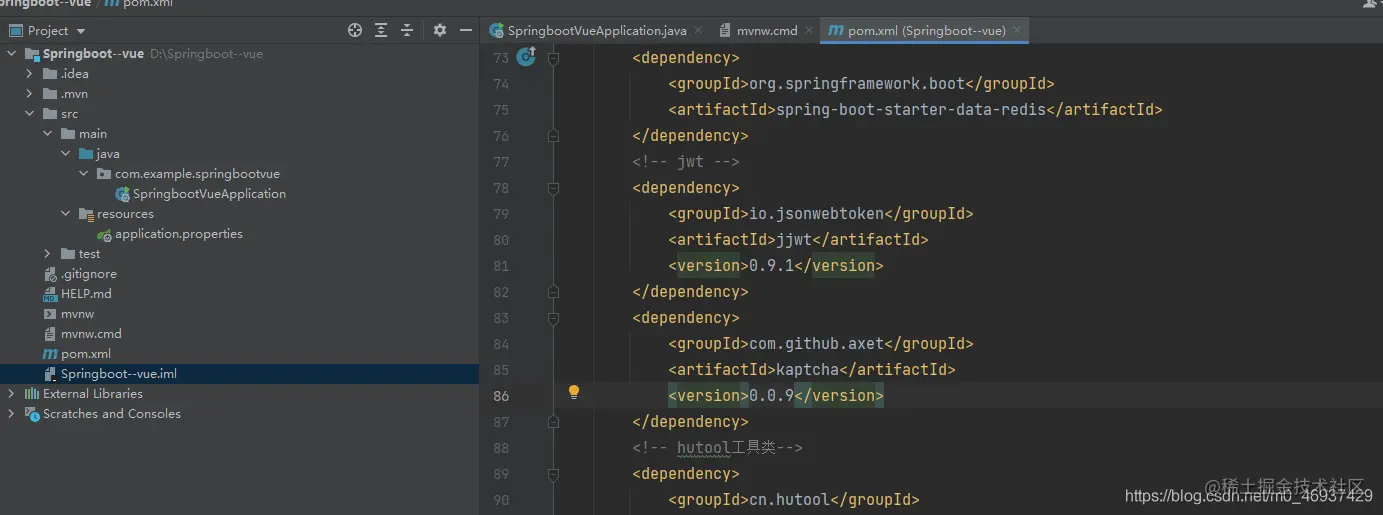1383x515 pixels.
Task: Click the Collapse All icon in Project panel
Action: pyautogui.click(x=407, y=31)
